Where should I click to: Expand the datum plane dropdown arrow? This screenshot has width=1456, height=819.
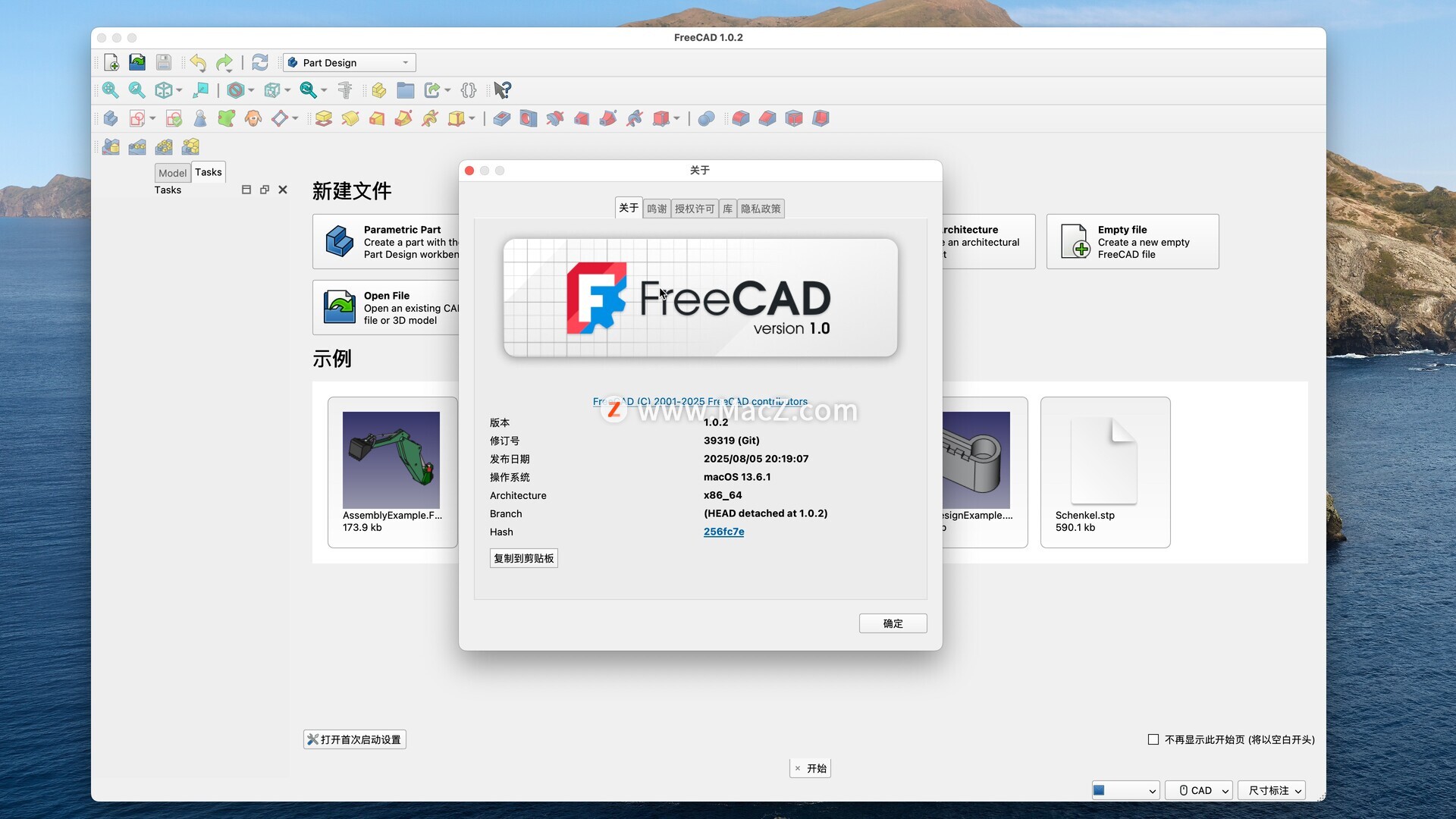[x=295, y=118]
